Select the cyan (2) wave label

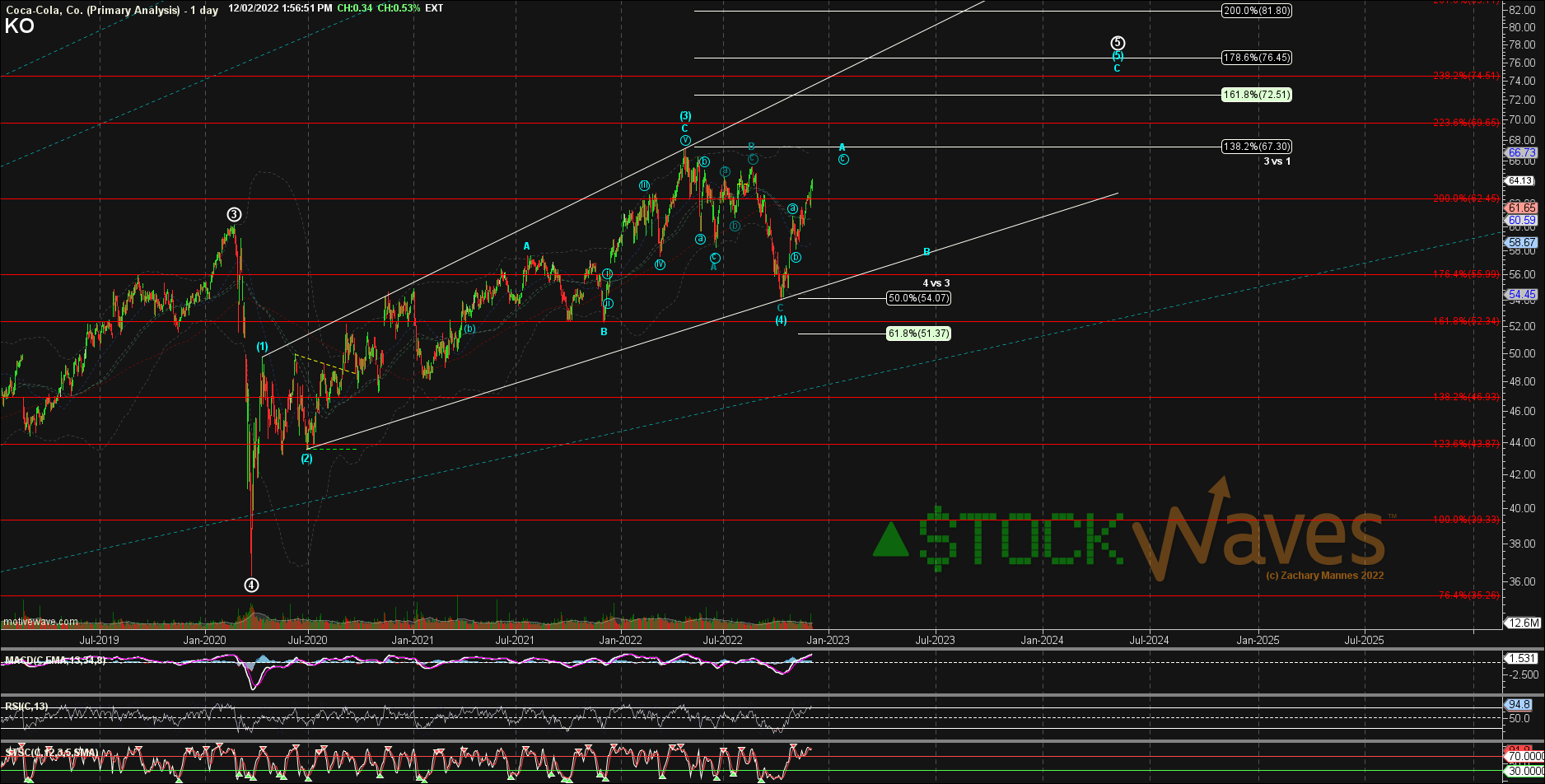306,459
